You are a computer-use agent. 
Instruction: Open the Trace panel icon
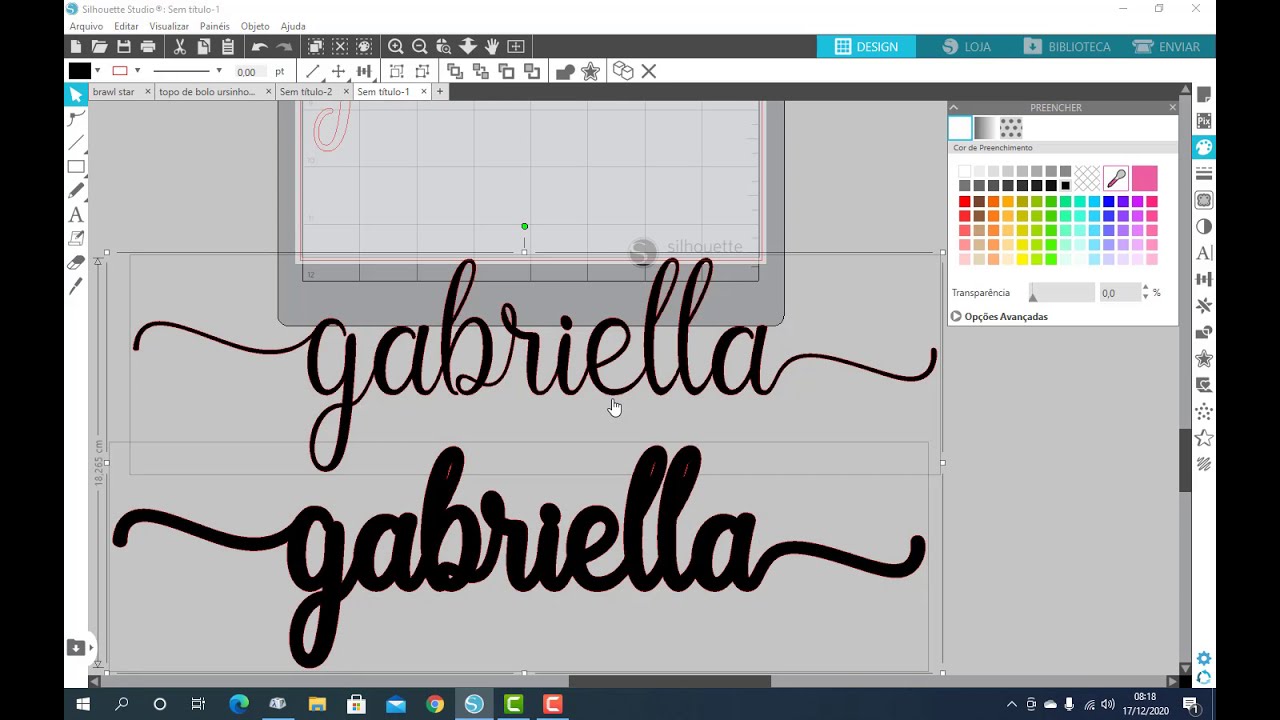(x=1204, y=200)
